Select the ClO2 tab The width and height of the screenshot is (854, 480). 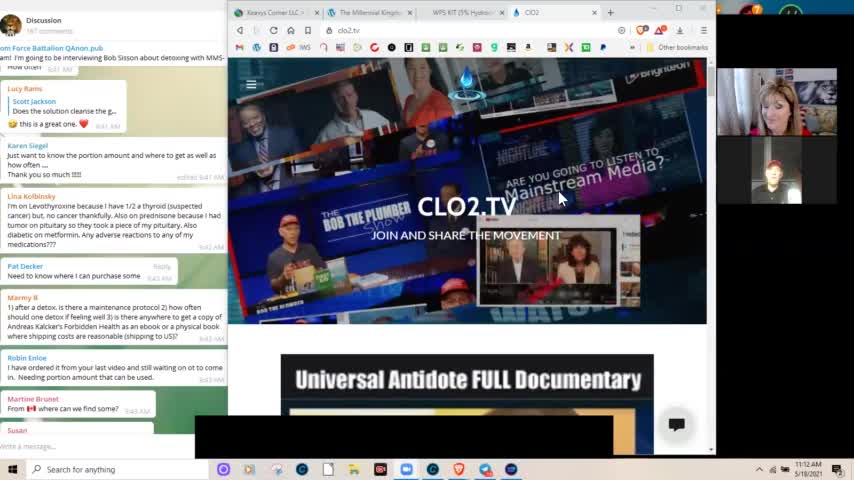554,13
